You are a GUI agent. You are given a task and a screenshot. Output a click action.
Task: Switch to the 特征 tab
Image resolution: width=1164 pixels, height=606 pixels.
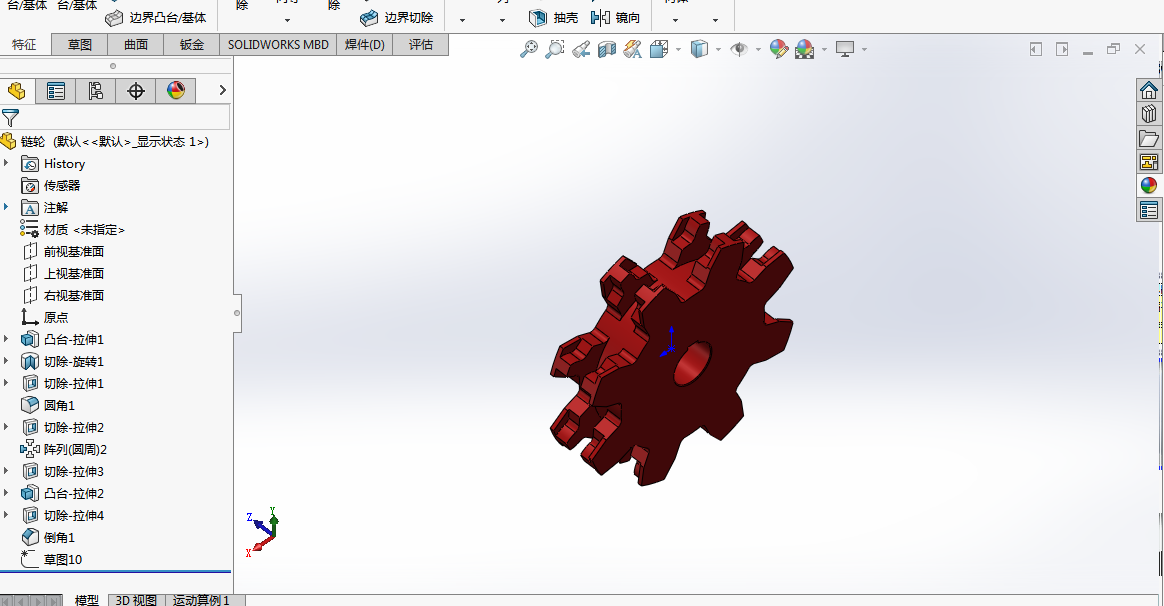point(24,45)
